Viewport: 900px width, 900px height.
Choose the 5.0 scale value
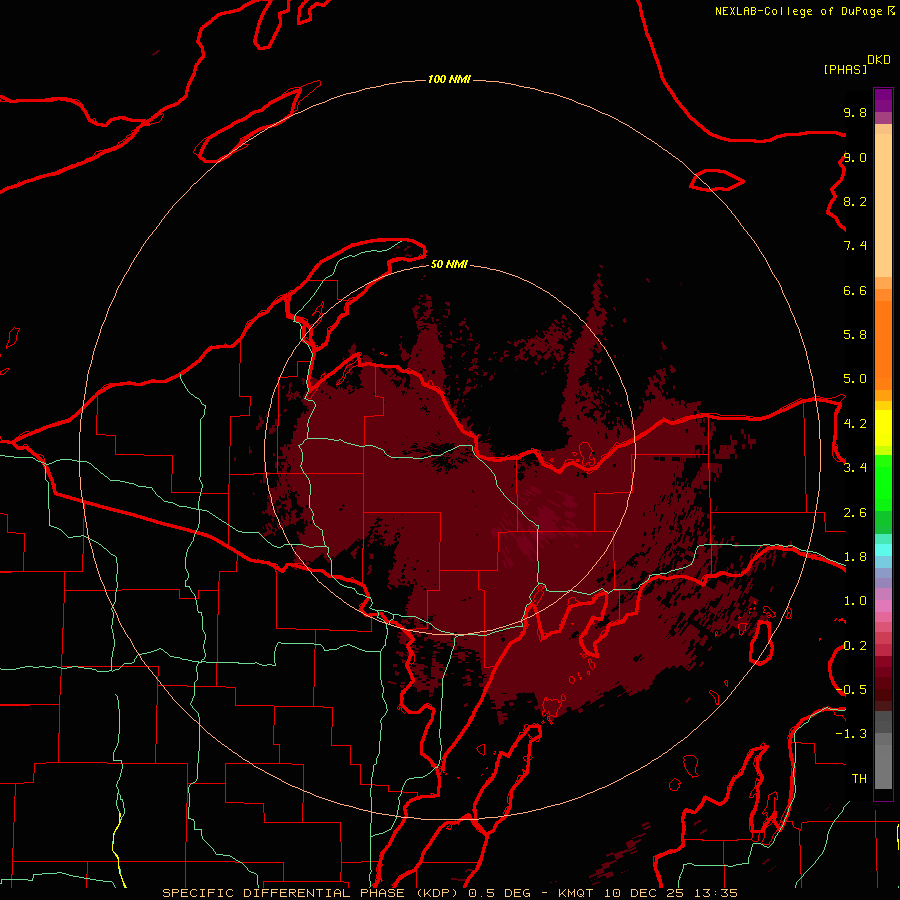point(855,379)
